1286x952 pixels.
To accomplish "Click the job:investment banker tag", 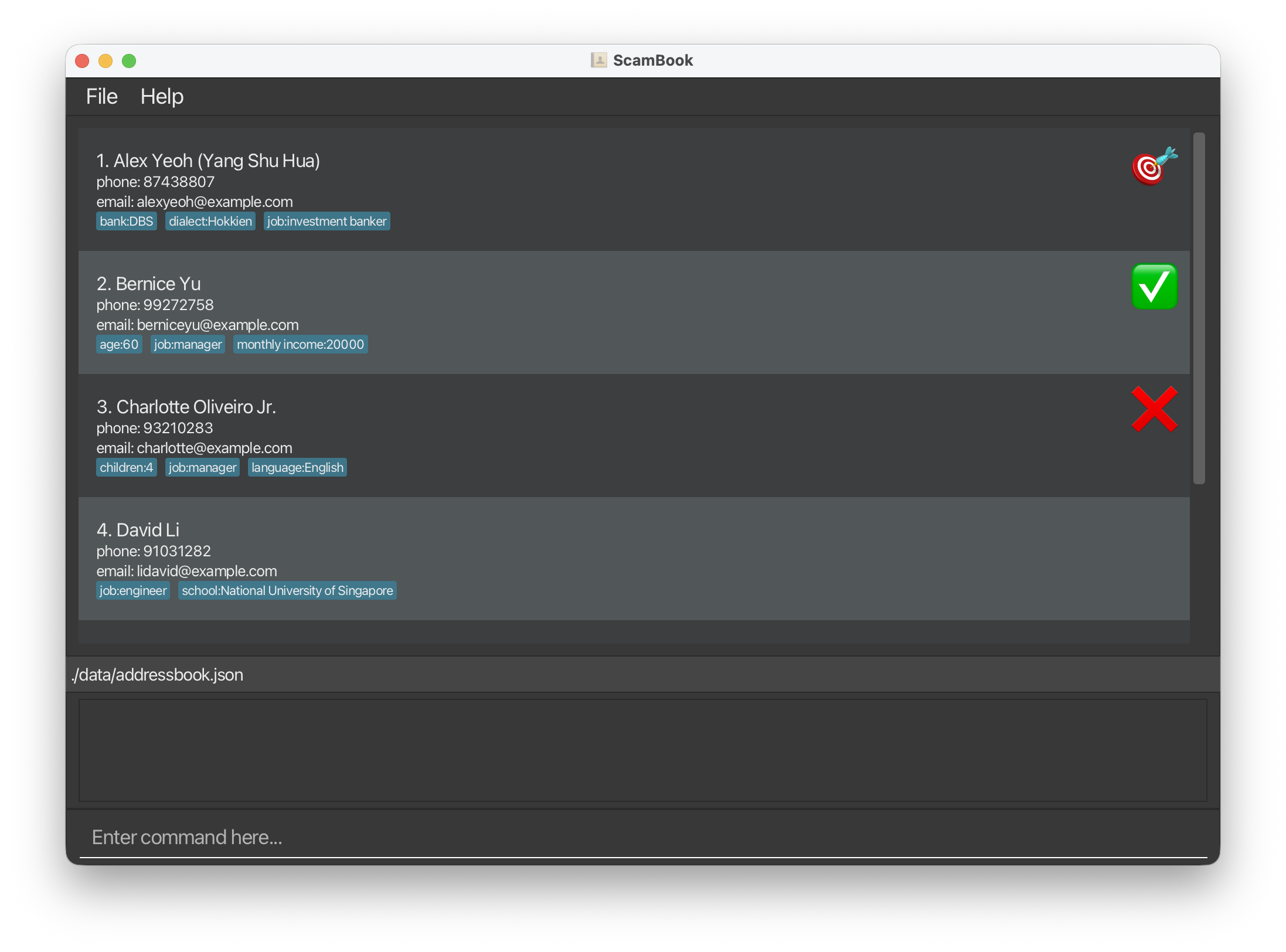I will coord(326,222).
